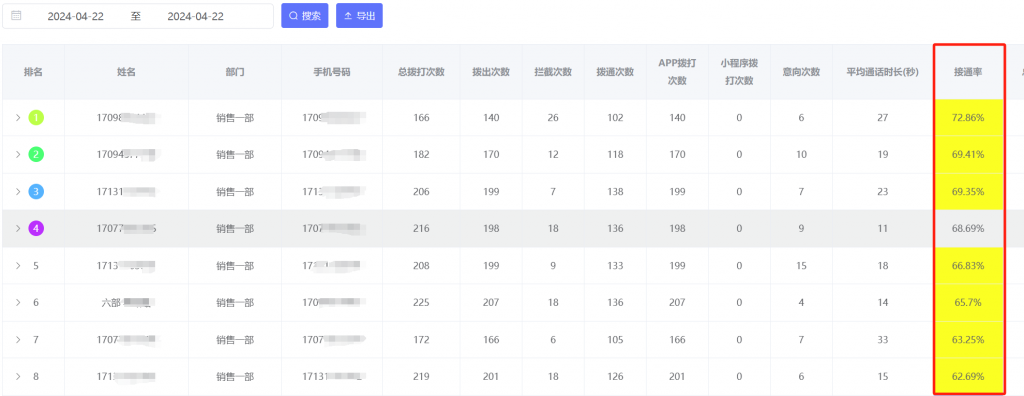Click the purple rank 4 badge
This screenshot has width=1024, height=396.
[x=37, y=229]
